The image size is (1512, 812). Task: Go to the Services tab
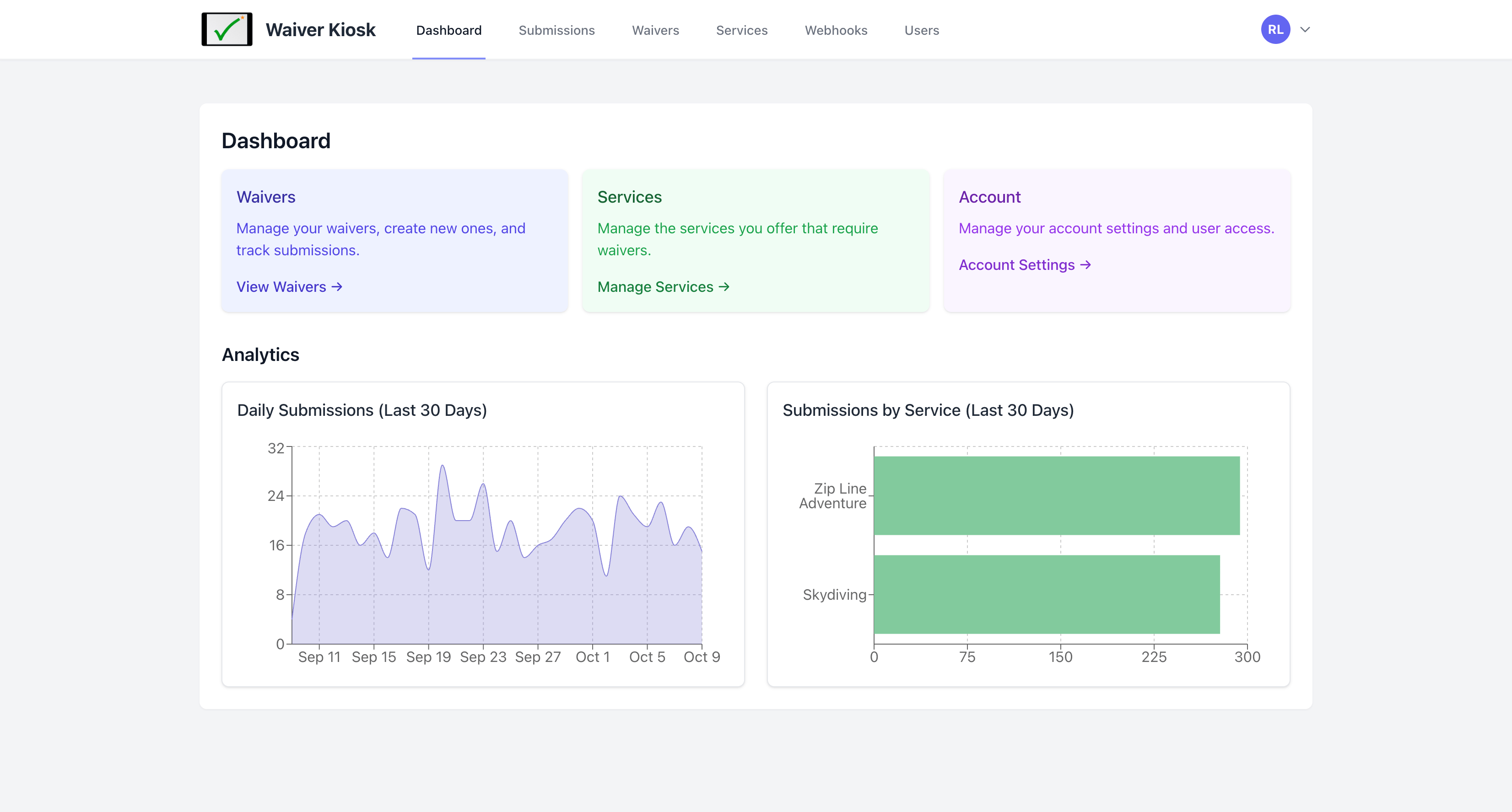(x=741, y=31)
